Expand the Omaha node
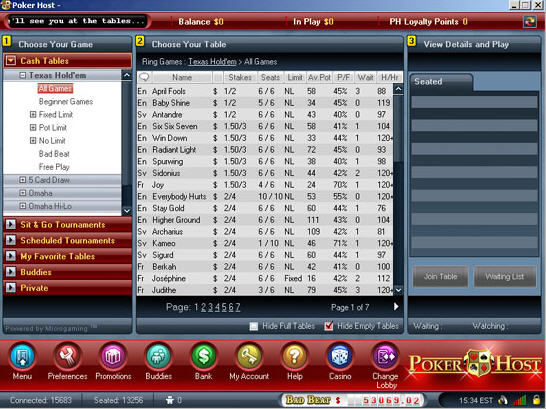The image size is (546, 409). (x=23, y=193)
